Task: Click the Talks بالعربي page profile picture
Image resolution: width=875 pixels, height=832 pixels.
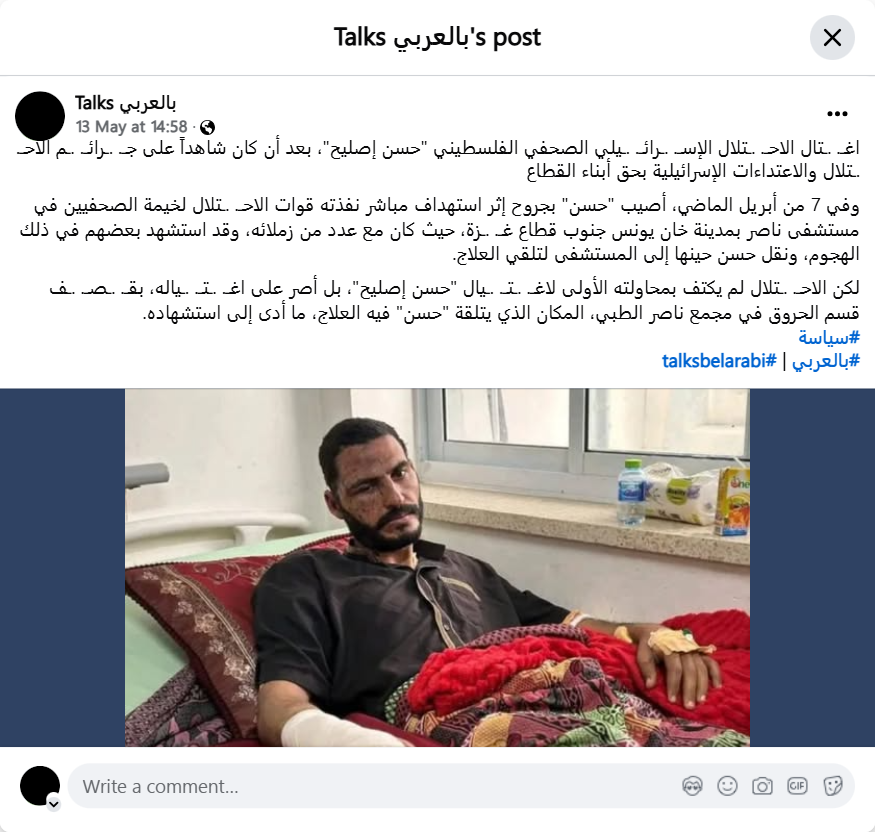Action: 40,116
